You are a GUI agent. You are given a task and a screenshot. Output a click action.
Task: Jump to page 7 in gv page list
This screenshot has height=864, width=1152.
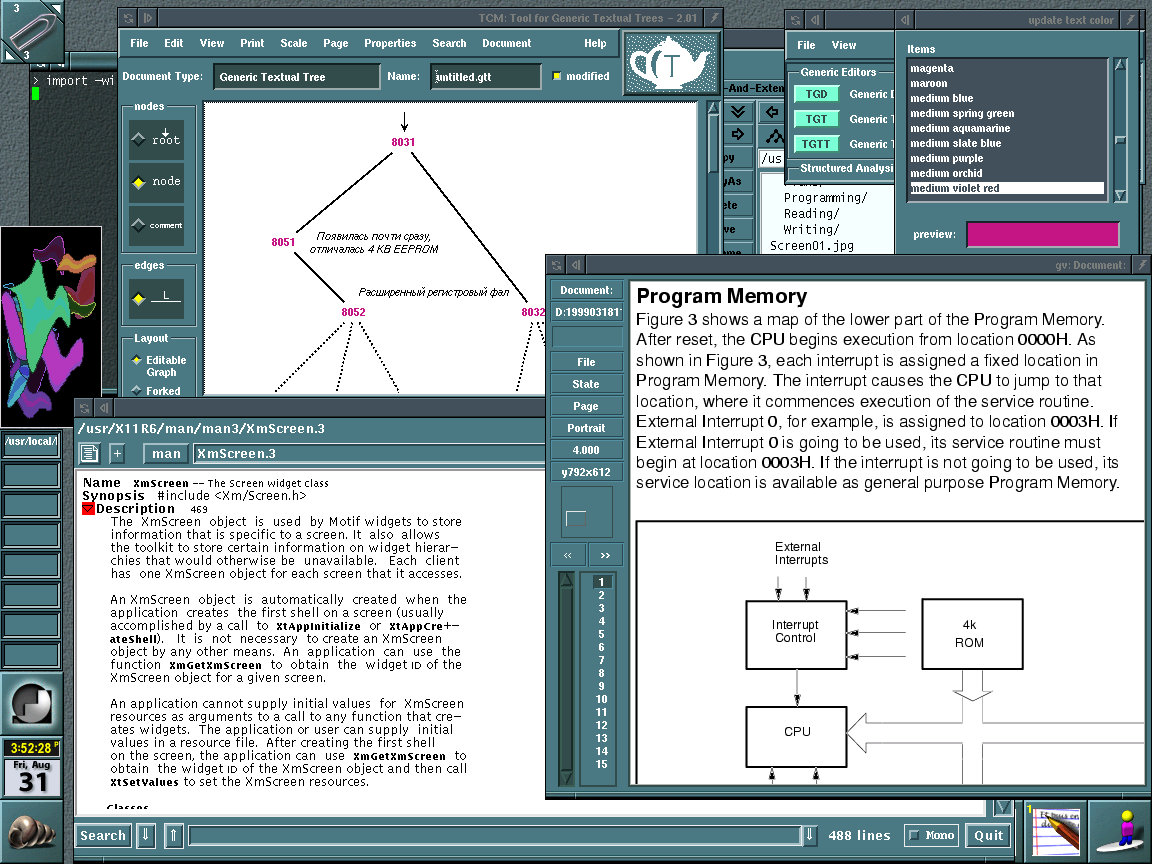point(601,660)
